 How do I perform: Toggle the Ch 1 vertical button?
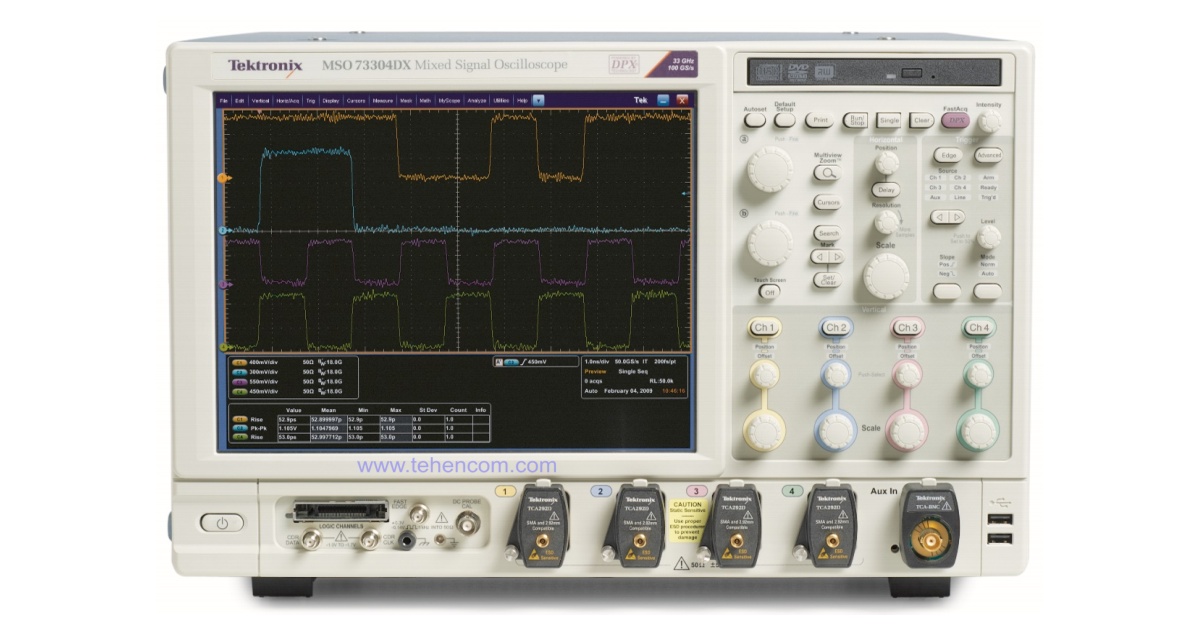point(765,328)
